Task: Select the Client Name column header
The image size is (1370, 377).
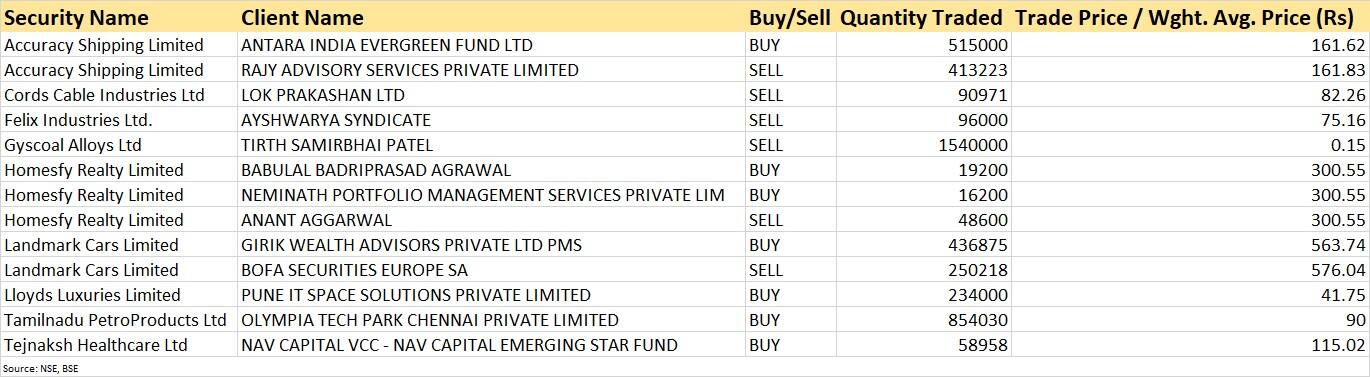Action: coord(302,18)
